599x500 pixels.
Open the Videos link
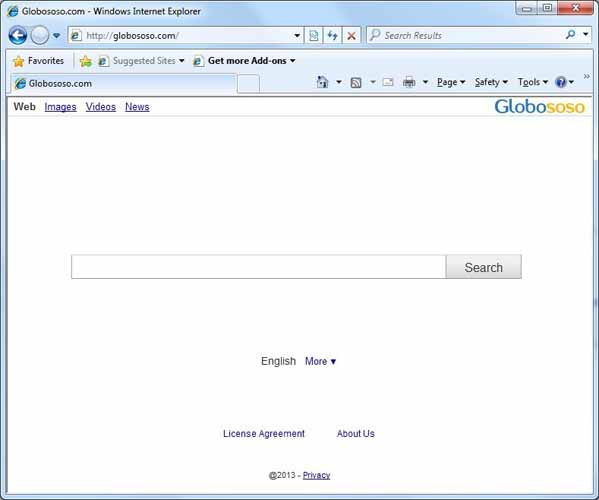[100, 107]
